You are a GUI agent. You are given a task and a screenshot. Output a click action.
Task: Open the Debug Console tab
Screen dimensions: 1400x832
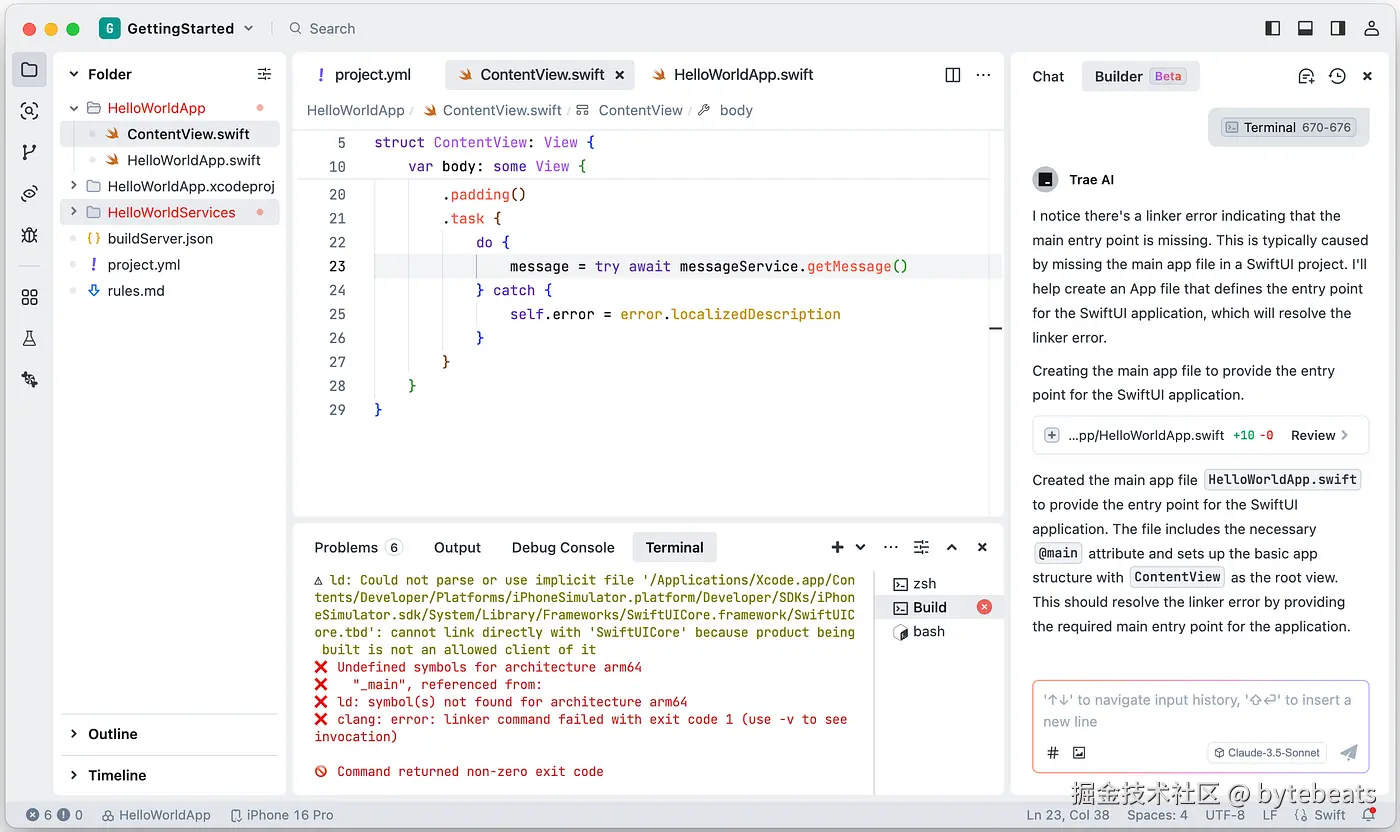[563, 547]
